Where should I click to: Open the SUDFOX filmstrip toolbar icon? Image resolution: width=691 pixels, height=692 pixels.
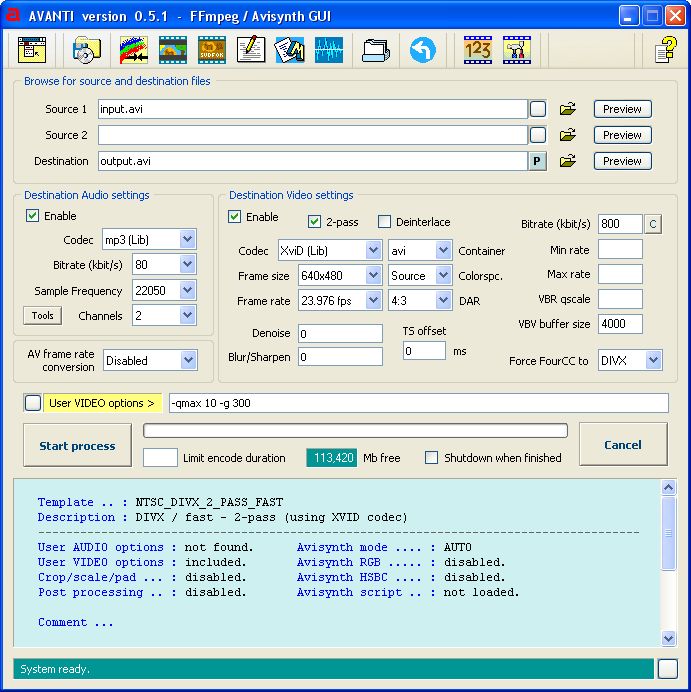click(212, 50)
